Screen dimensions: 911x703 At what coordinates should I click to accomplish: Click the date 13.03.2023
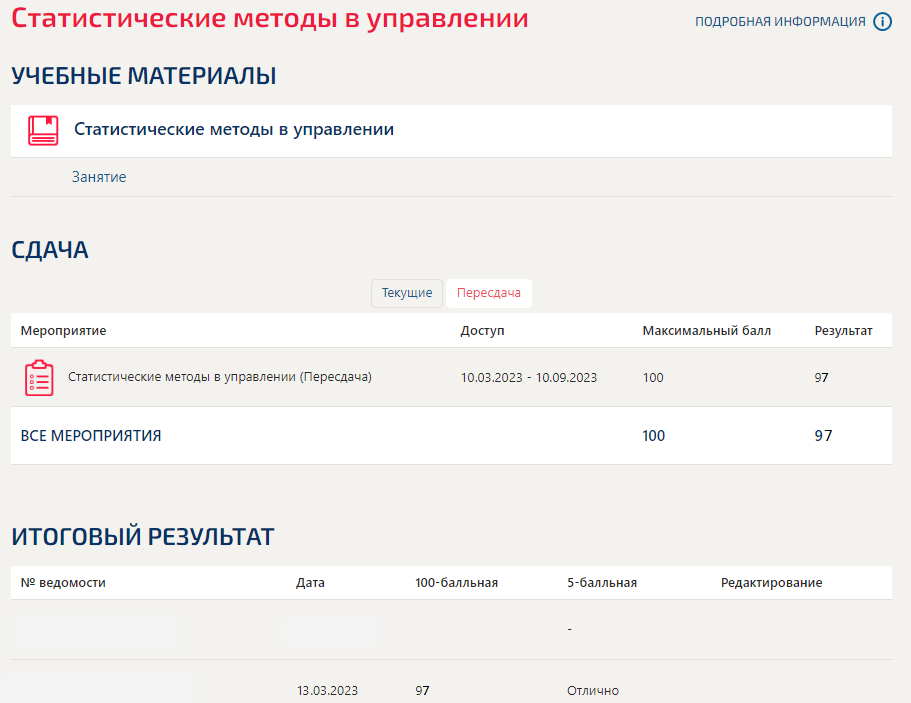tap(328, 691)
